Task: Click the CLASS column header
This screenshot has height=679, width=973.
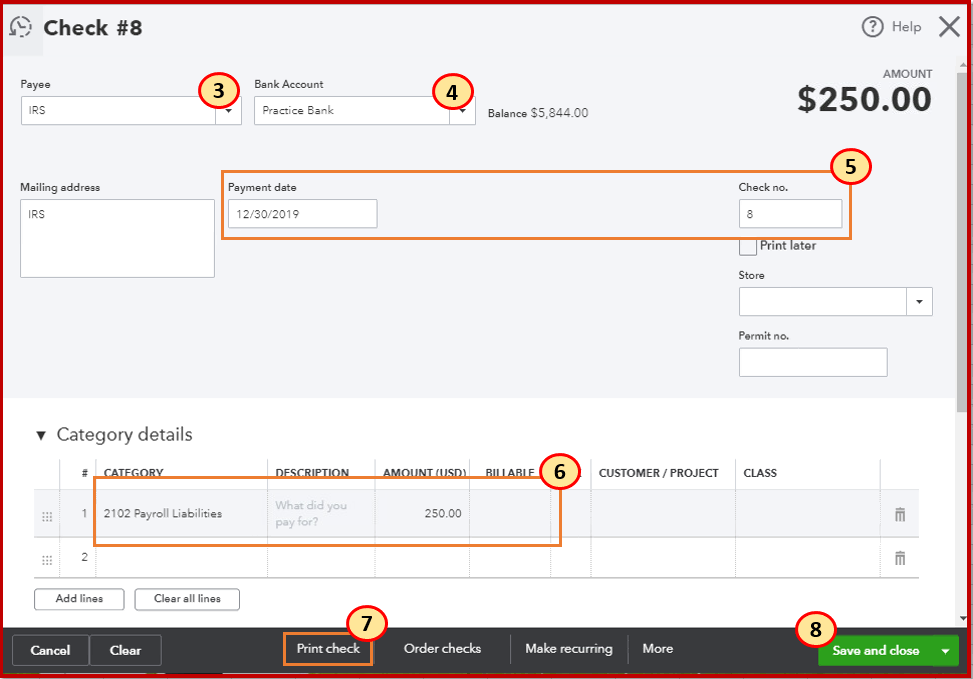Action: click(x=760, y=473)
